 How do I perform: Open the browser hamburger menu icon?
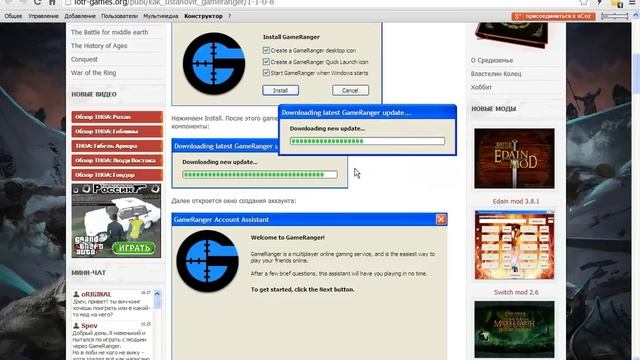coord(632,2)
